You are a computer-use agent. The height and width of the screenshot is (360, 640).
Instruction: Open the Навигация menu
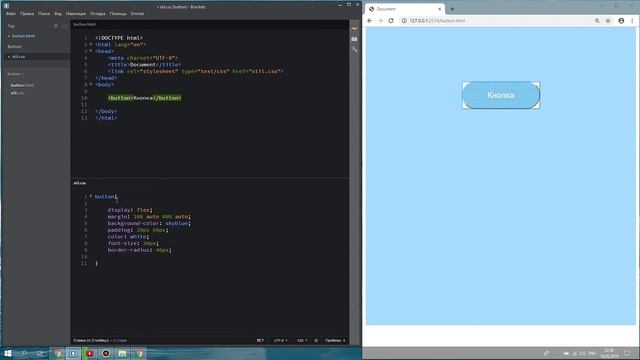pos(76,13)
